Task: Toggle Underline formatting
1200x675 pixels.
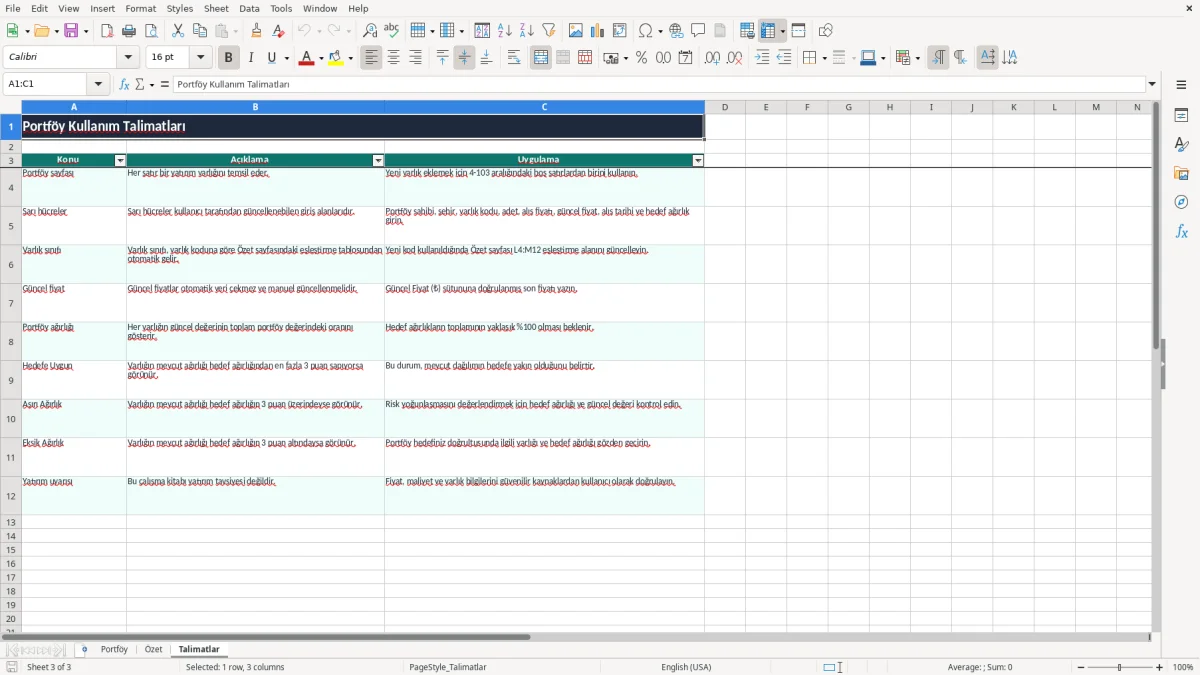Action: tap(272, 58)
